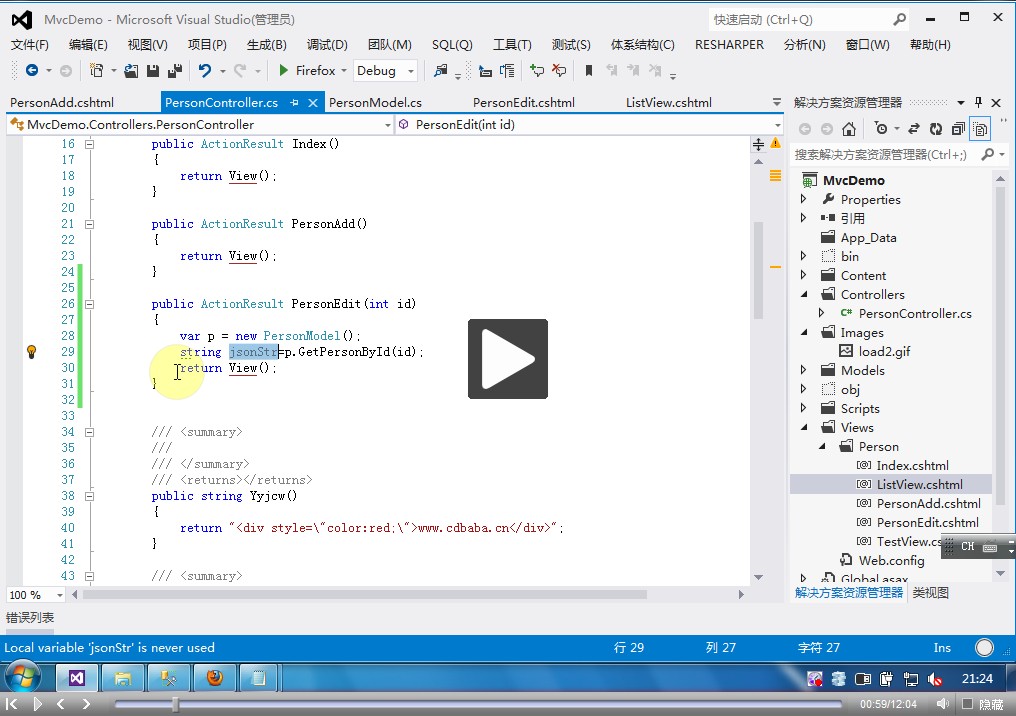The width and height of the screenshot is (1016, 716).
Task: Switch to the PersonModel.cs tab
Action: 375,103
